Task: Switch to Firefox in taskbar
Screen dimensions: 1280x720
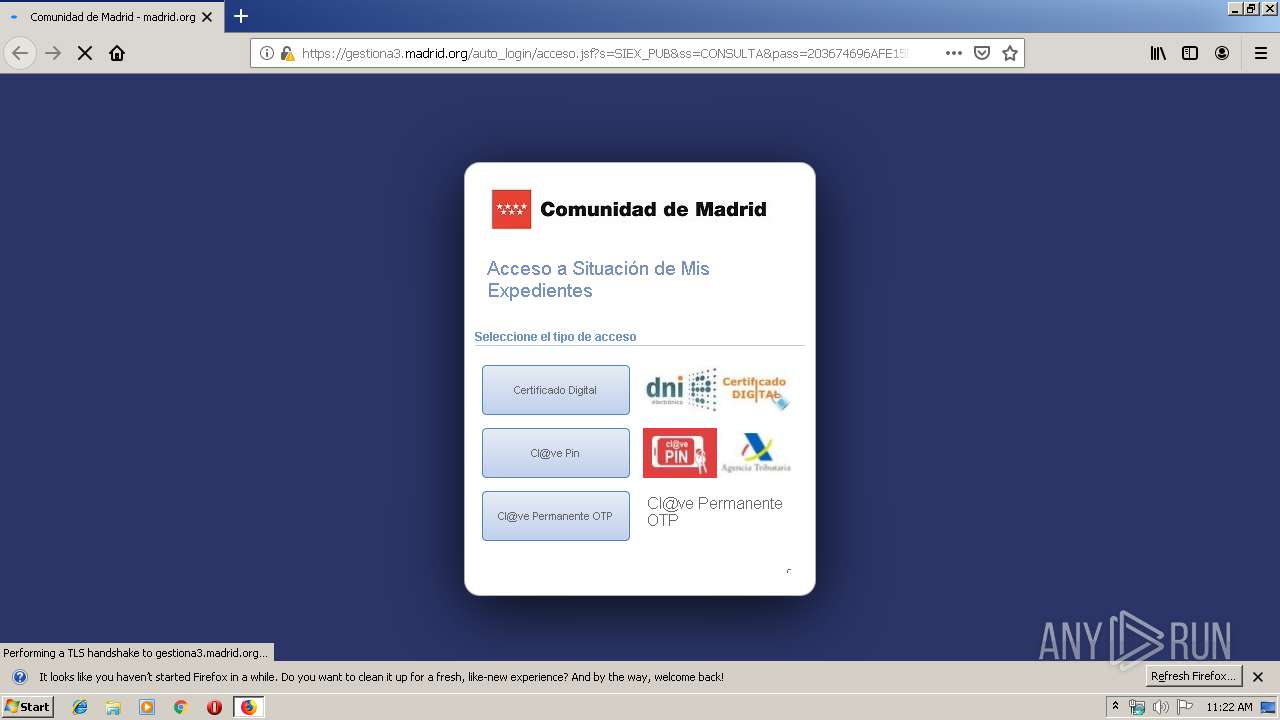Action: [248, 707]
